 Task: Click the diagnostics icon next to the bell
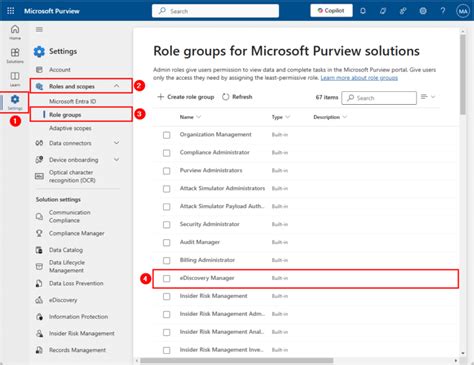coord(383,11)
